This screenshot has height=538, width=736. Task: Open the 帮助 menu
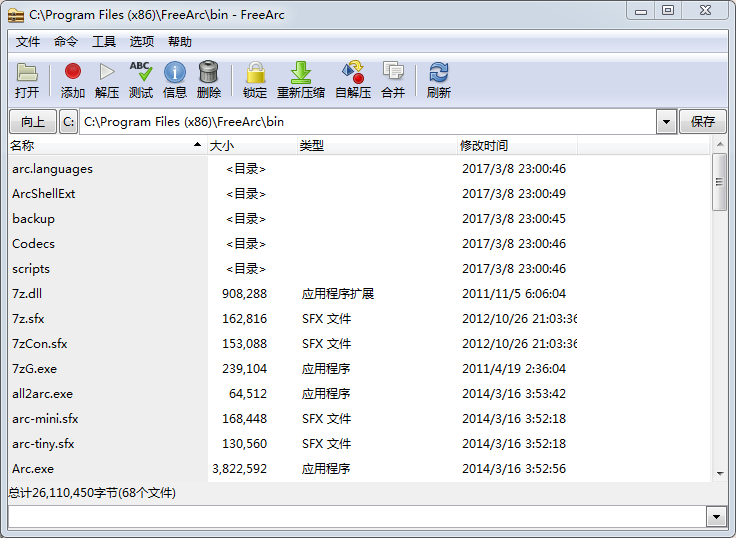pyautogui.click(x=180, y=42)
